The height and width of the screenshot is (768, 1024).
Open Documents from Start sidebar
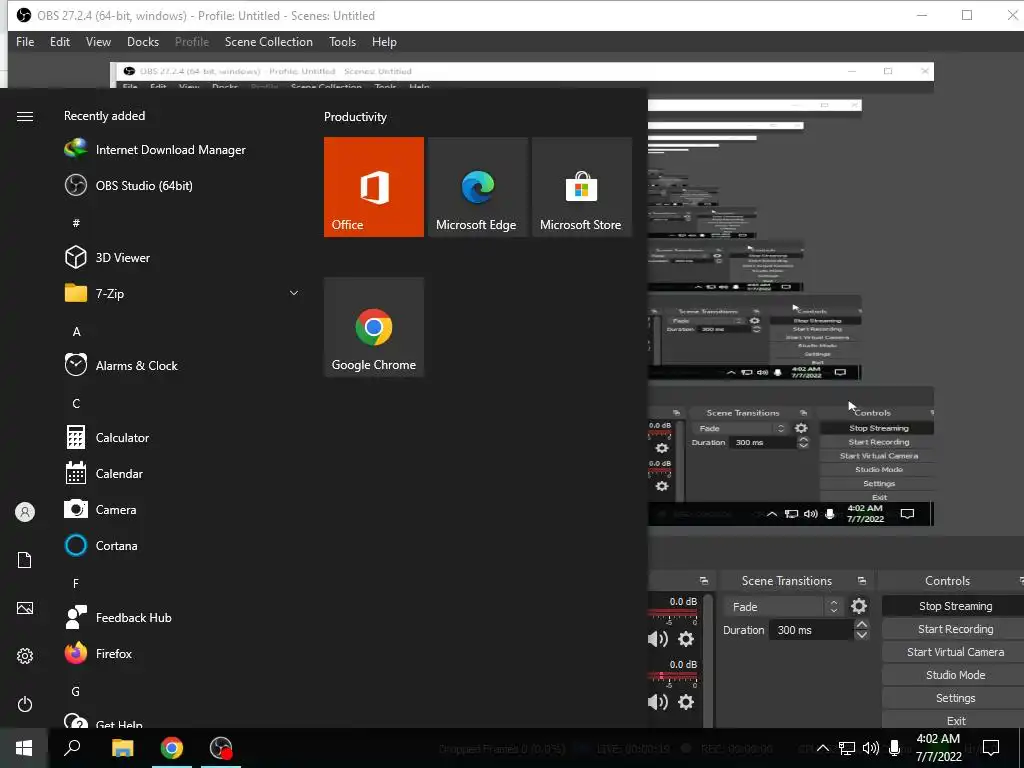(x=25, y=560)
